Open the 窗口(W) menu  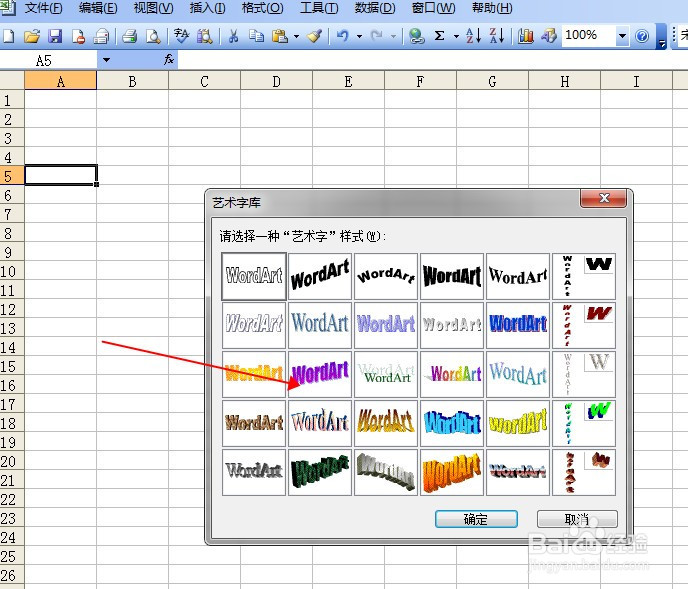434,8
